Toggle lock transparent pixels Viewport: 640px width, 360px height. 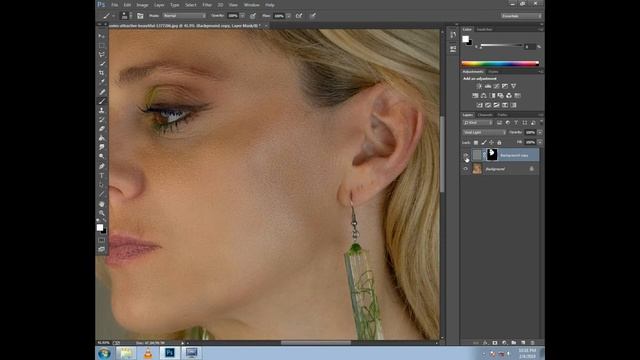coord(476,142)
